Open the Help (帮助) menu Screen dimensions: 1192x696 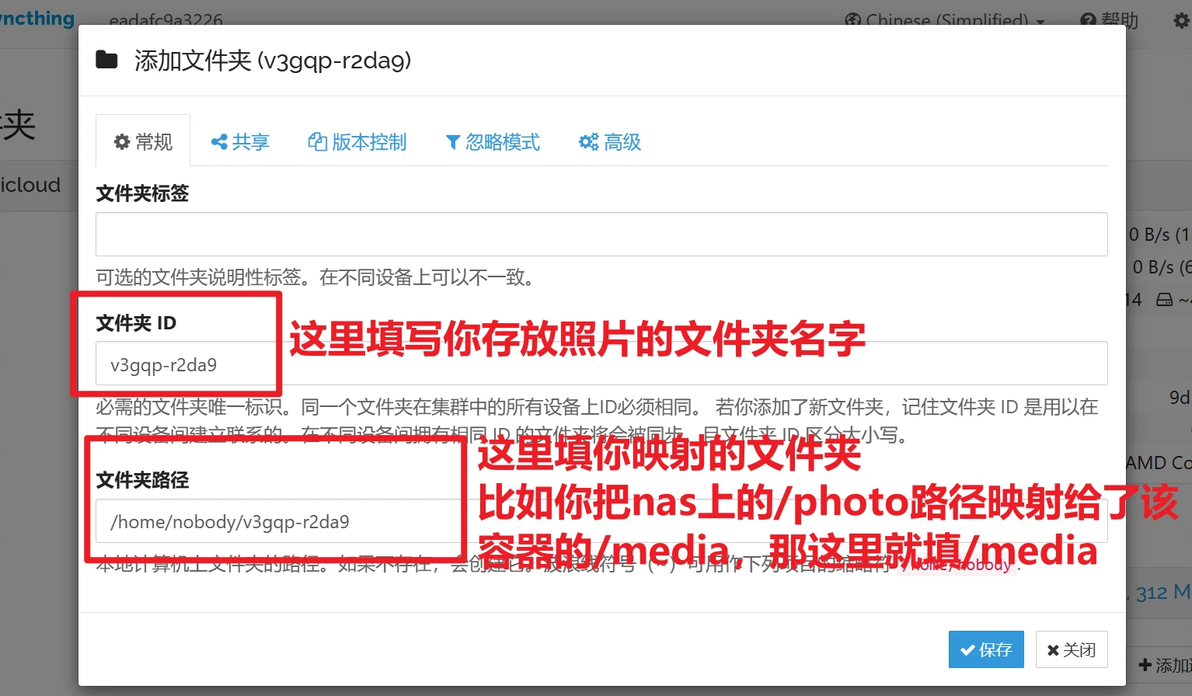(1109, 19)
